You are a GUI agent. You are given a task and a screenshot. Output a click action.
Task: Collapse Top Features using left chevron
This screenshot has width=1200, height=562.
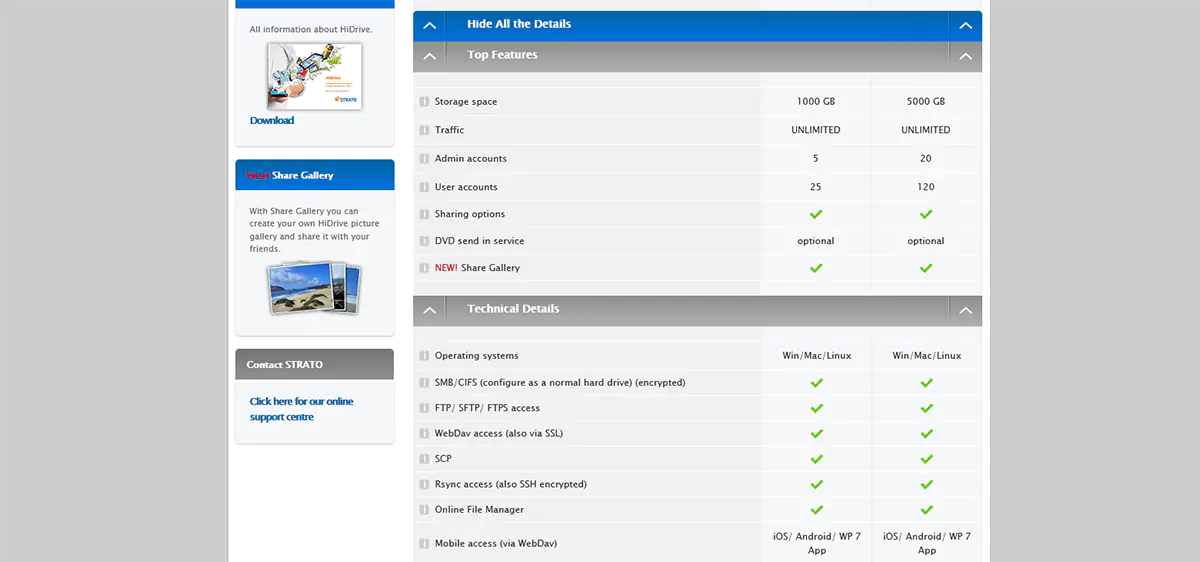(x=429, y=56)
